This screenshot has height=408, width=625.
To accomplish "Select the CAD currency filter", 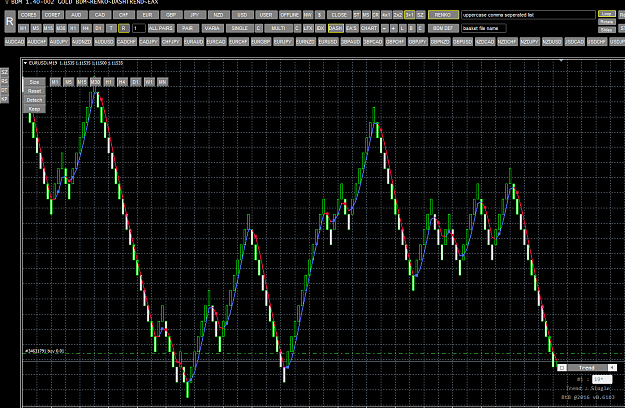I will pos(100,15).
